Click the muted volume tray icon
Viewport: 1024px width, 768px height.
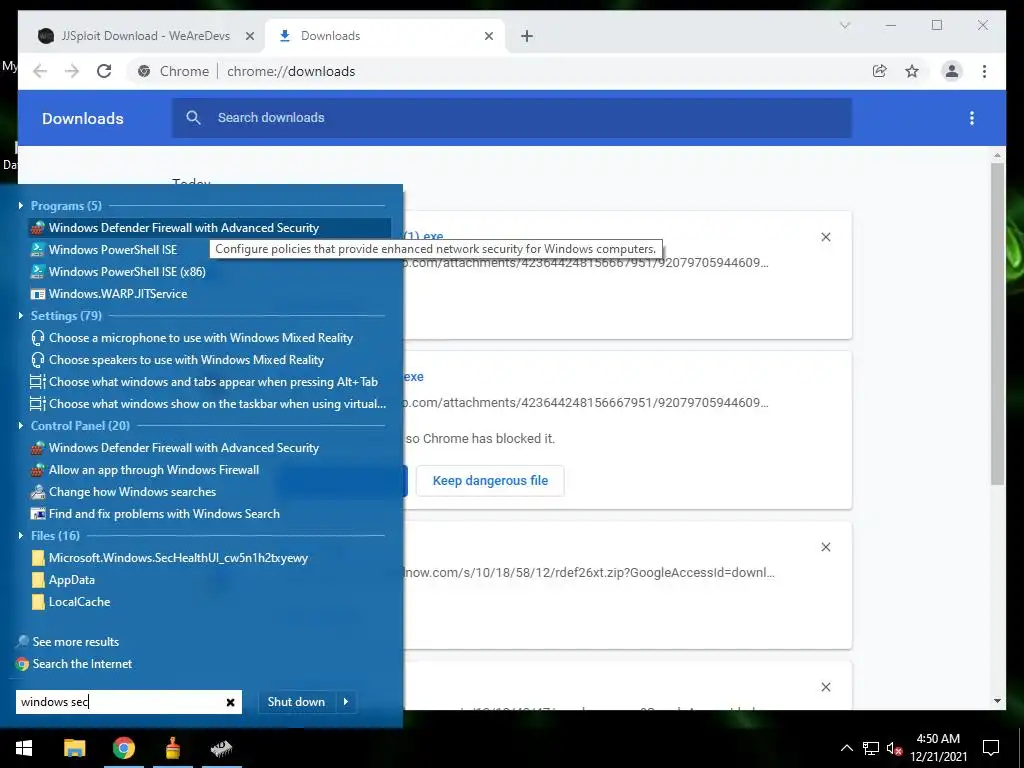[894, 748]
